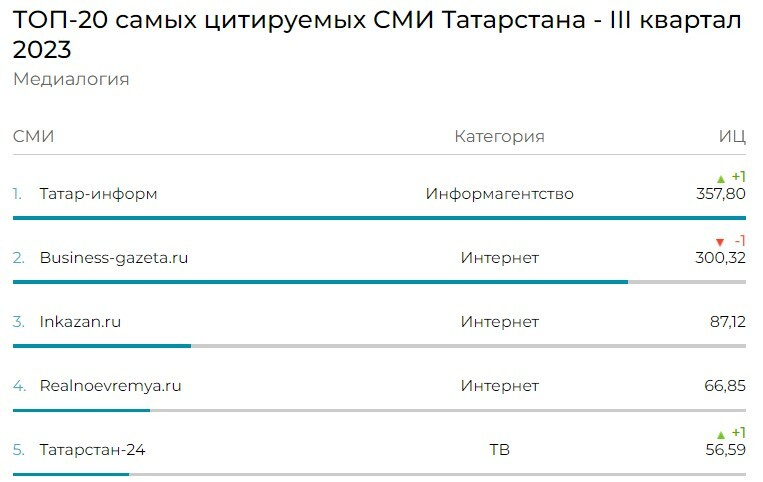Click the Медиалогия source subtitle
This screenshot has width=763, height=482.
pyautogui.click(x=71, y=79)
